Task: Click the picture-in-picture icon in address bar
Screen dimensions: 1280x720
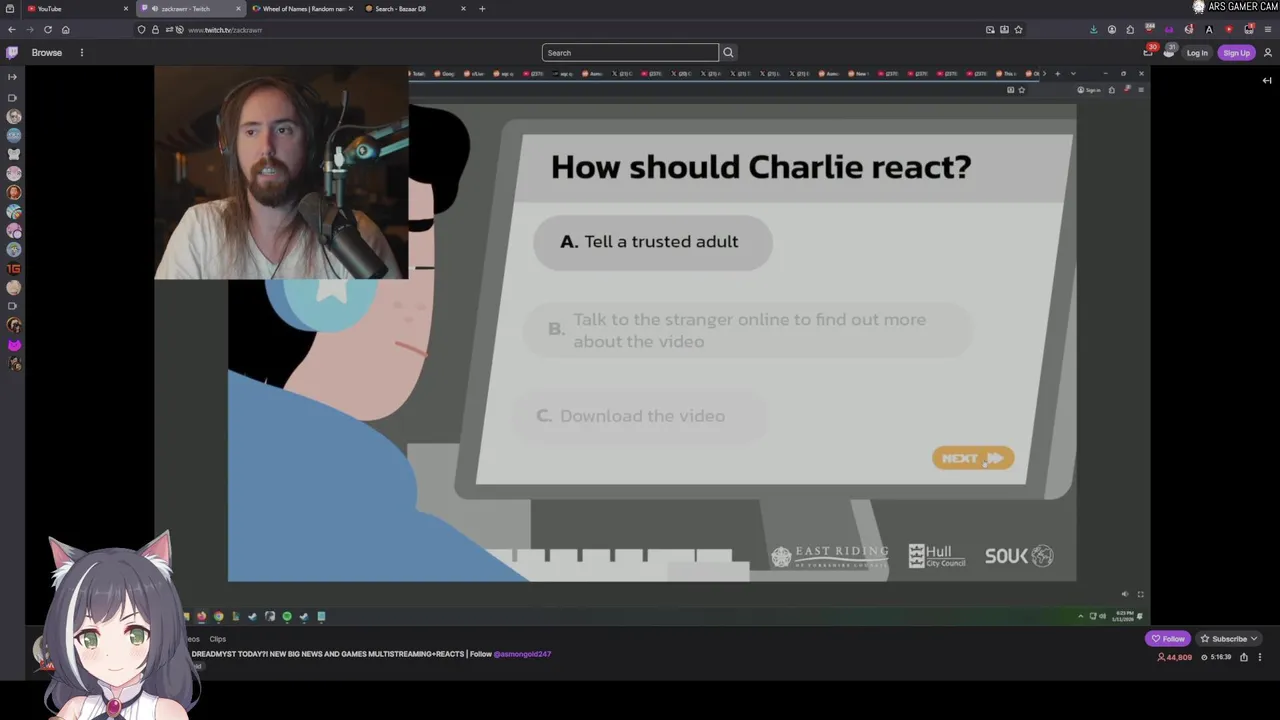Action: click(x=990, y=30)
